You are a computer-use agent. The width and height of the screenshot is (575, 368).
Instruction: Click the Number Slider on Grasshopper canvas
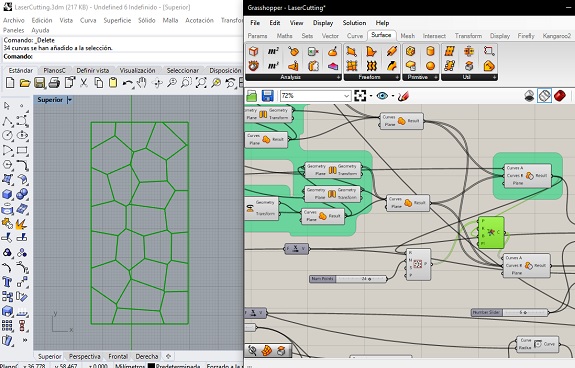click(x=509, y=313)
